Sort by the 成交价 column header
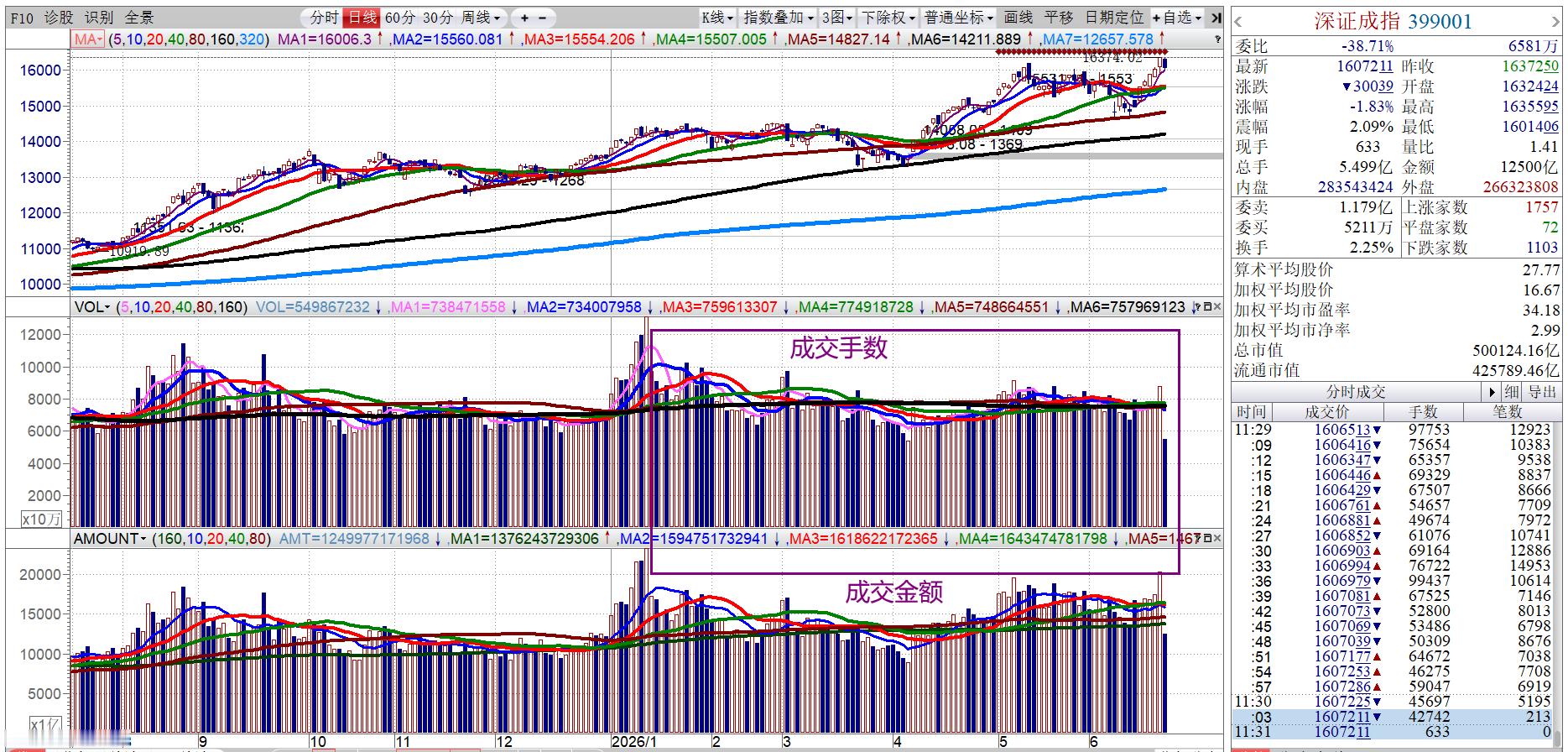This screenshot has height=752, width=1568. [x=1326, y=412]
